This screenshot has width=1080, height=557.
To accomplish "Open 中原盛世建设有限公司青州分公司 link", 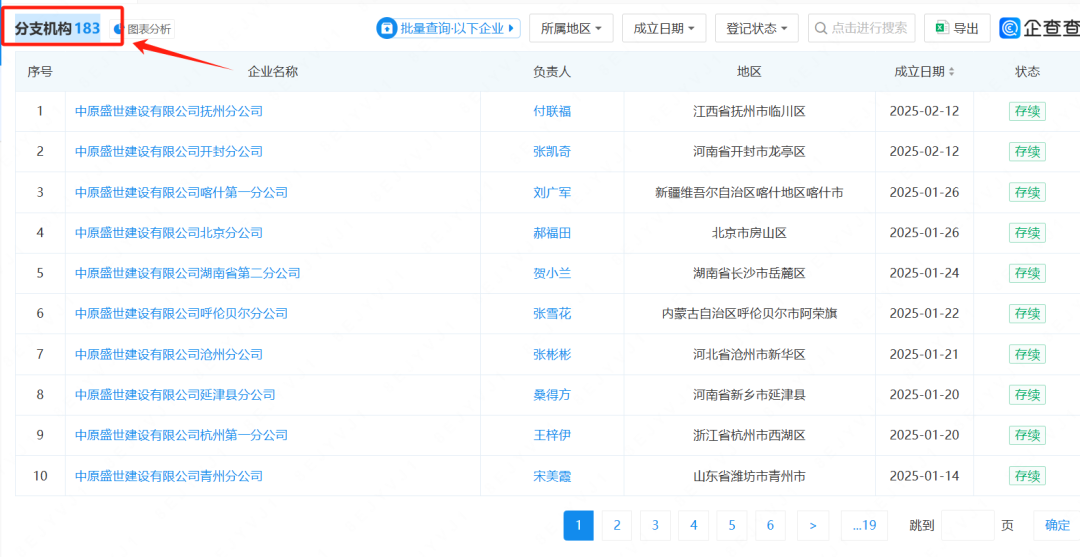I will [x=169, y=476].
